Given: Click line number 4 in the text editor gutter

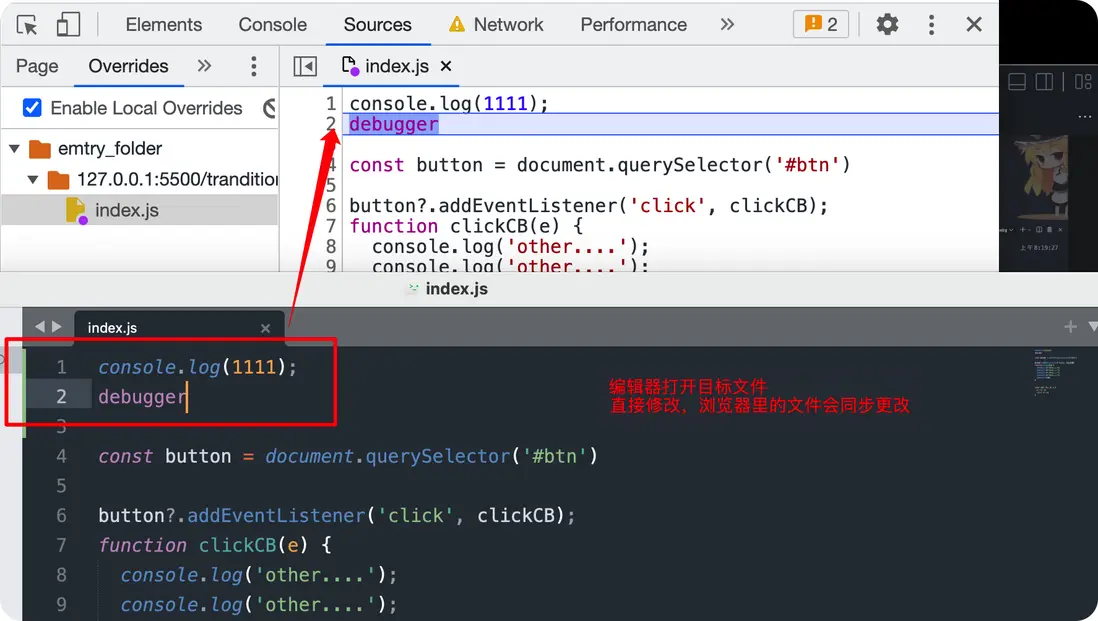Looking at the screenshot, I should click(62, 456).
